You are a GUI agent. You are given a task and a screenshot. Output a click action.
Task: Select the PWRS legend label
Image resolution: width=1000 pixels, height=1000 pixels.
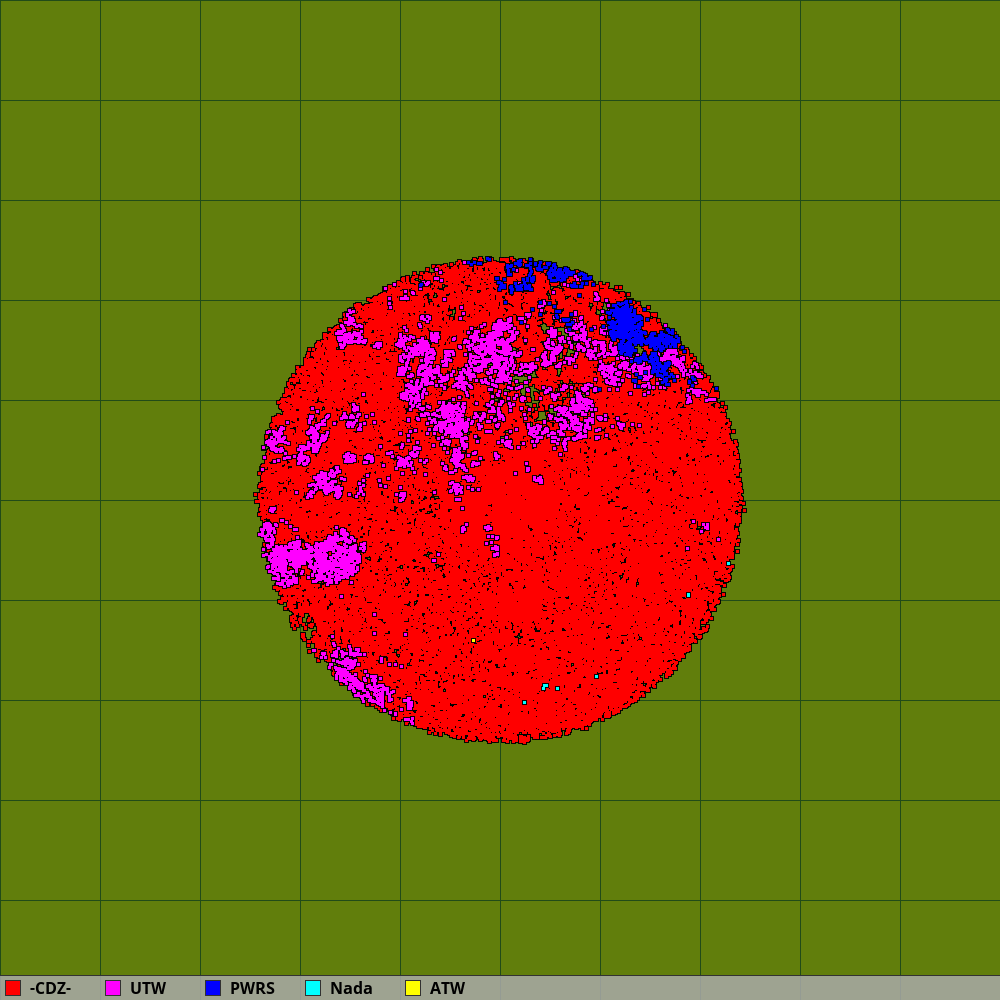coord(253,988)
